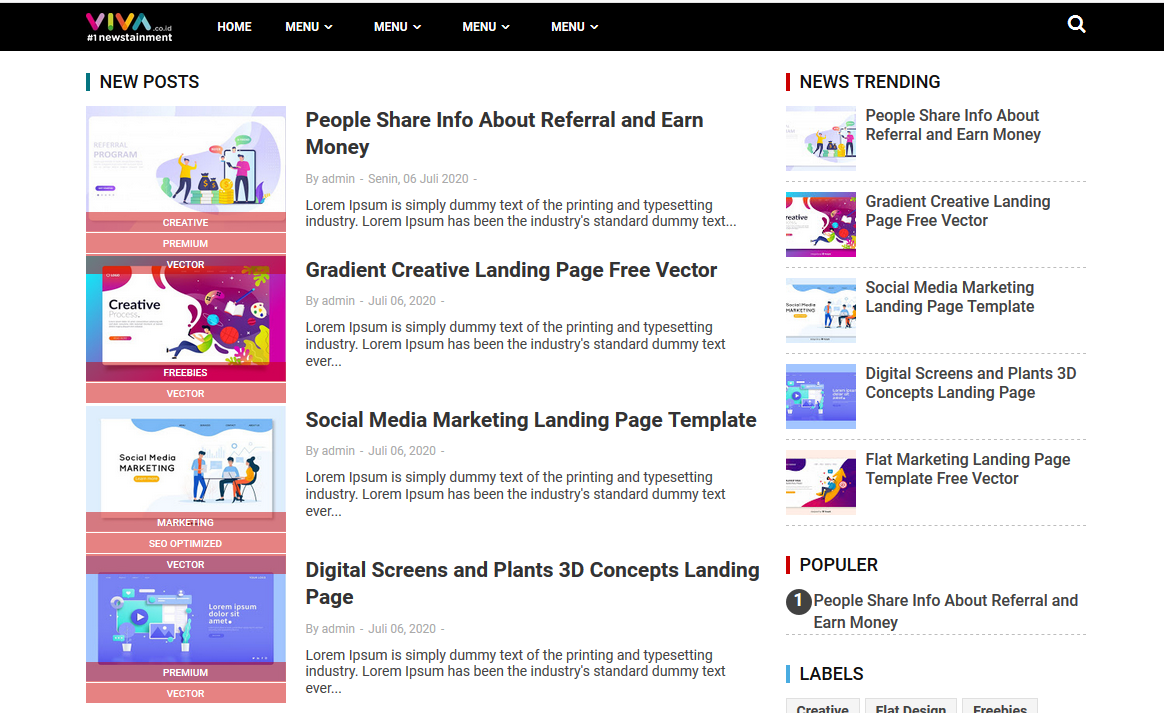
Task: Click trending thumbnail for Gradient Creative Landing
Action: click(820, 224)
